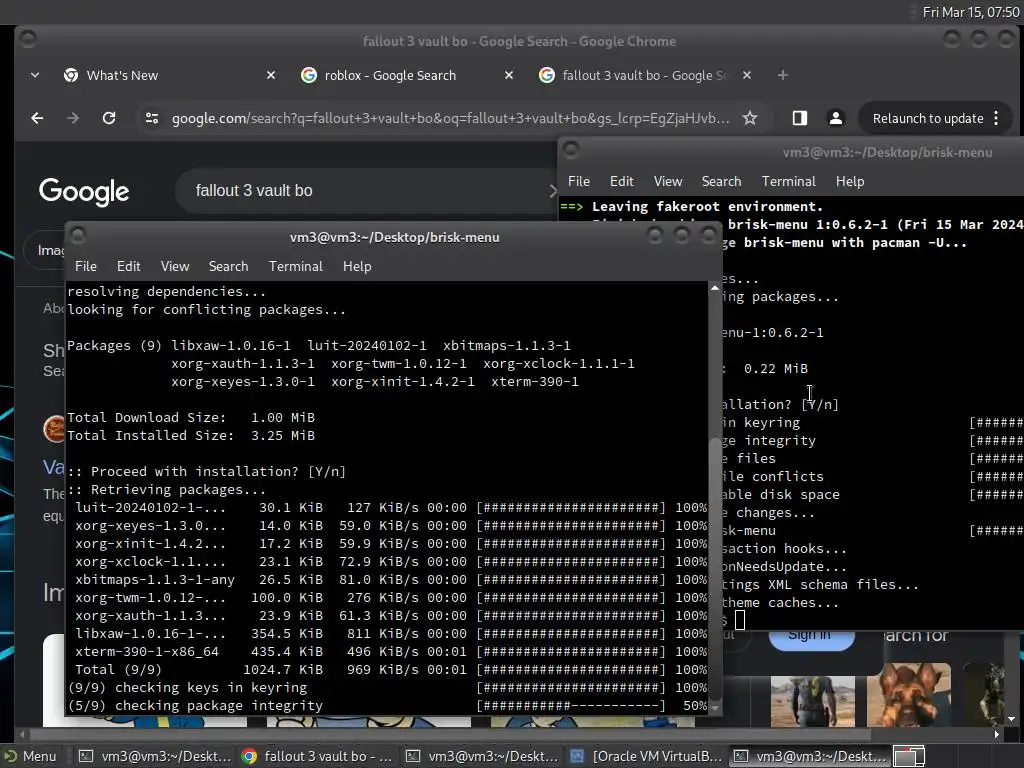Bookmark this page with the star icon
This screenshot has height=768, width=1024.
(x=750, y=118)
